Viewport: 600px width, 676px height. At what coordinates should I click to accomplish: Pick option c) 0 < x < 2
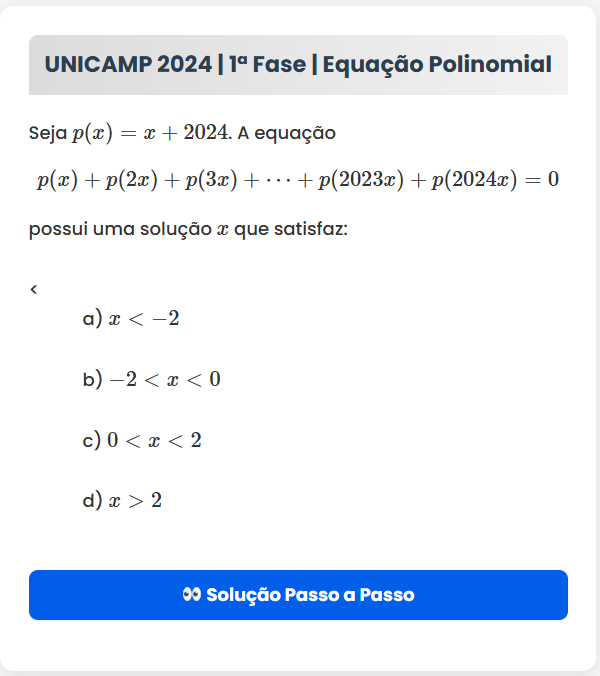point(142,440)
